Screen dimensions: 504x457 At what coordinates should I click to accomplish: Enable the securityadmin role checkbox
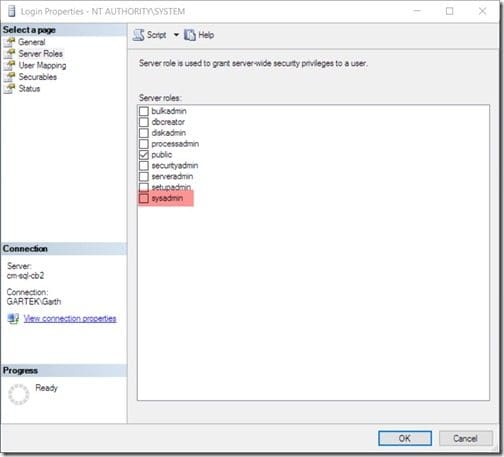(x=144, y=166)
